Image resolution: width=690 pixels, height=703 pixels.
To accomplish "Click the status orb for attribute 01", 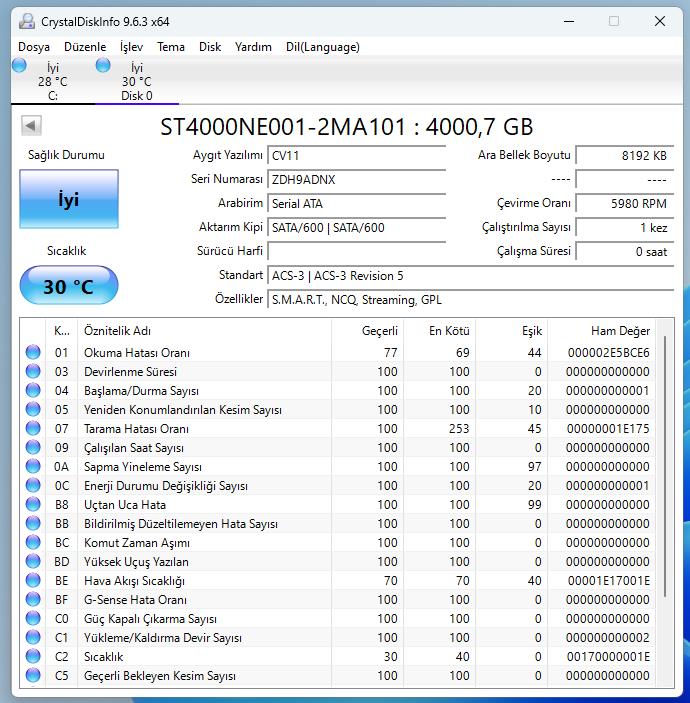I will click(x=33, y=352).
